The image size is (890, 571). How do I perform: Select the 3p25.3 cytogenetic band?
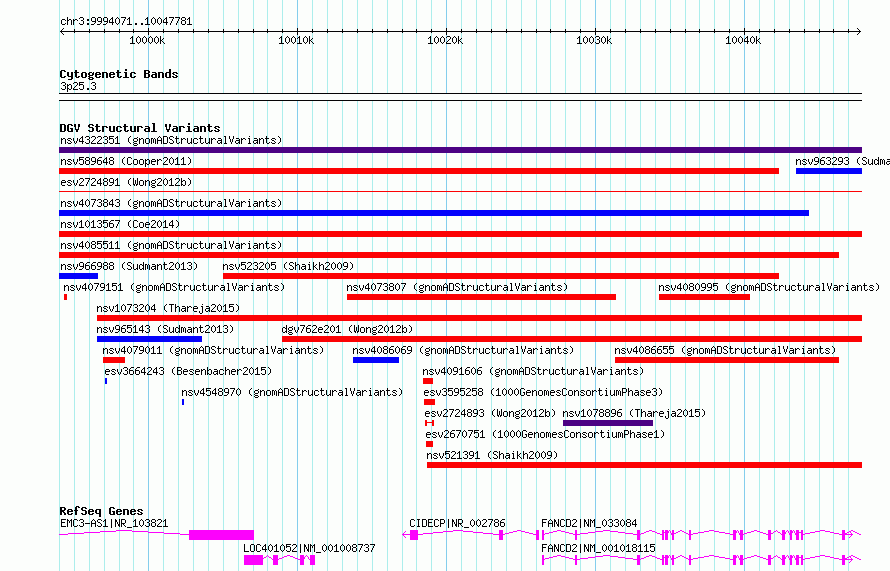pyautogui.click(x=460, y=97)
